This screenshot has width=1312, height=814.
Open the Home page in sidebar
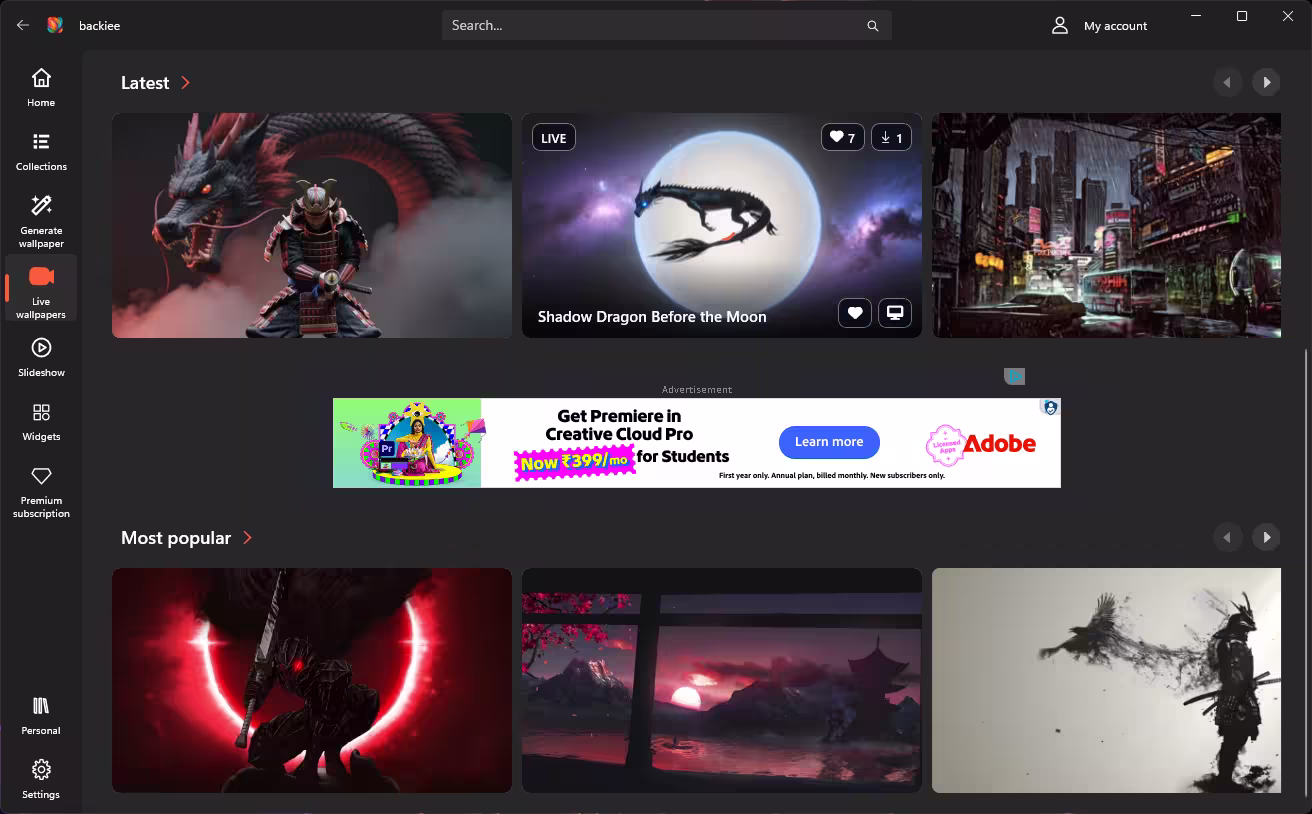coord(41,88)
